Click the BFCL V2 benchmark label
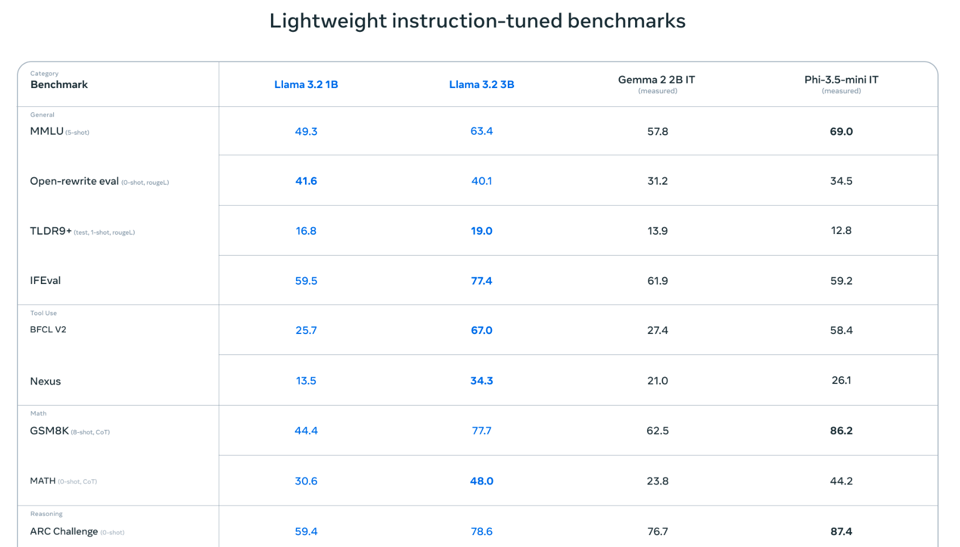 coord(48,329)
